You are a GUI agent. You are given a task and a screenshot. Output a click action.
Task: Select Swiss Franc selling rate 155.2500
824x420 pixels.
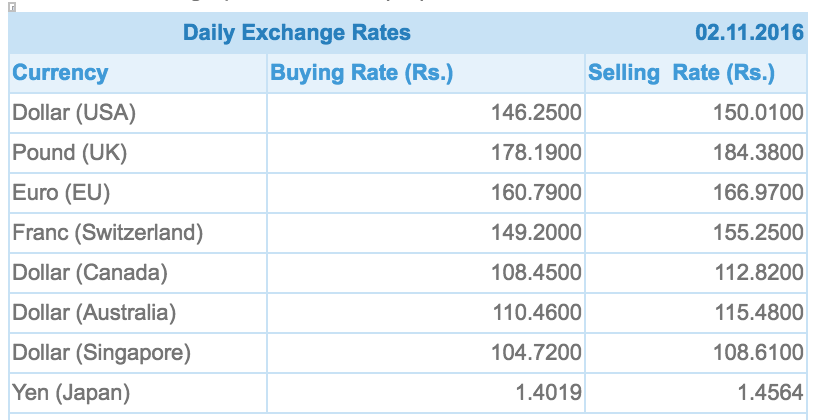(x=758, y=233)
